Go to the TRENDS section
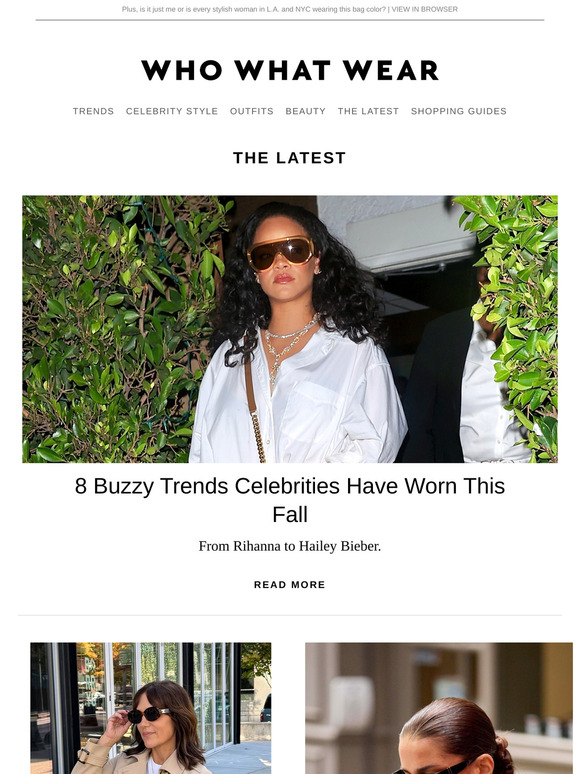 93,111
